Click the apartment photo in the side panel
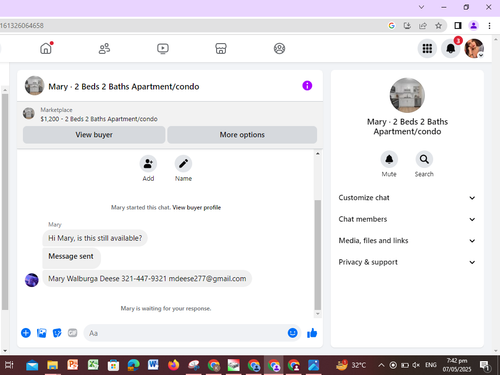Image resolution: width=500 pixels, height=375 pixels. point(407,95)
